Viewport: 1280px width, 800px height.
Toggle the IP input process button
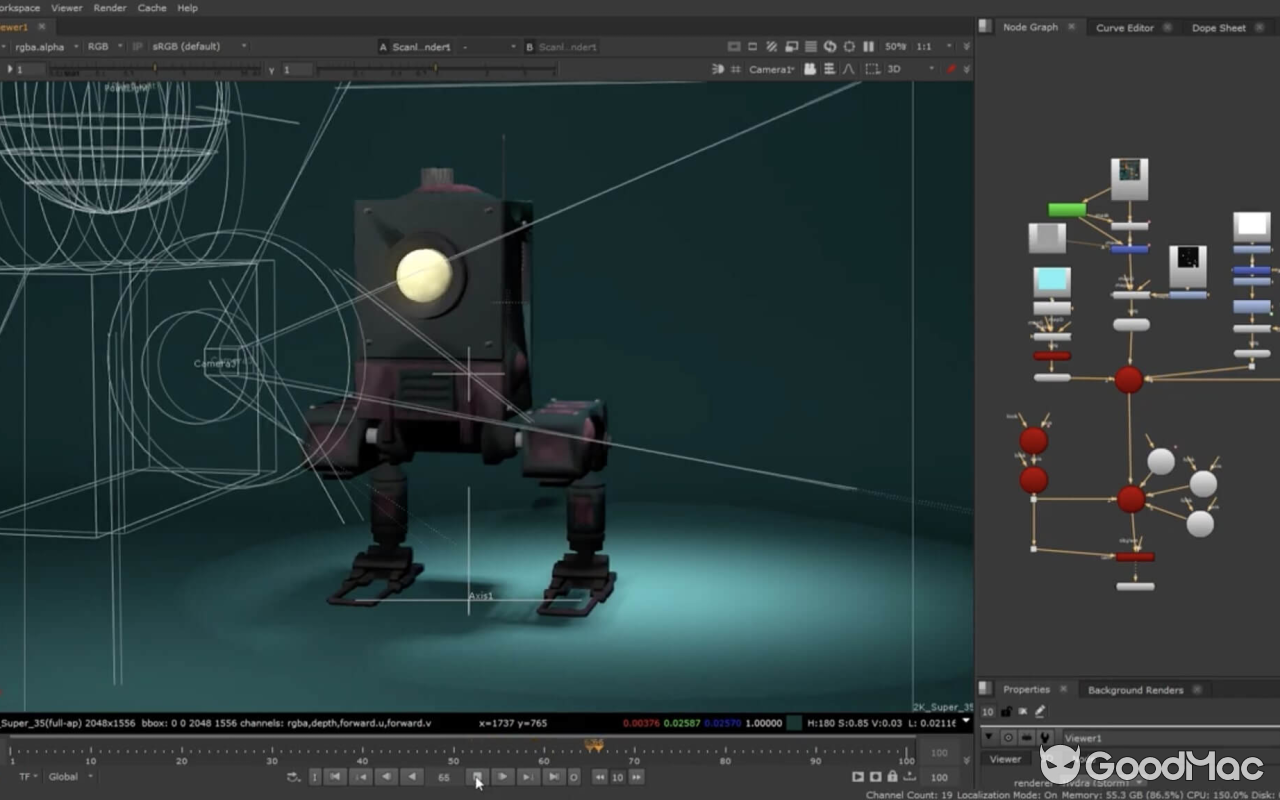click(x=138, y=46)
